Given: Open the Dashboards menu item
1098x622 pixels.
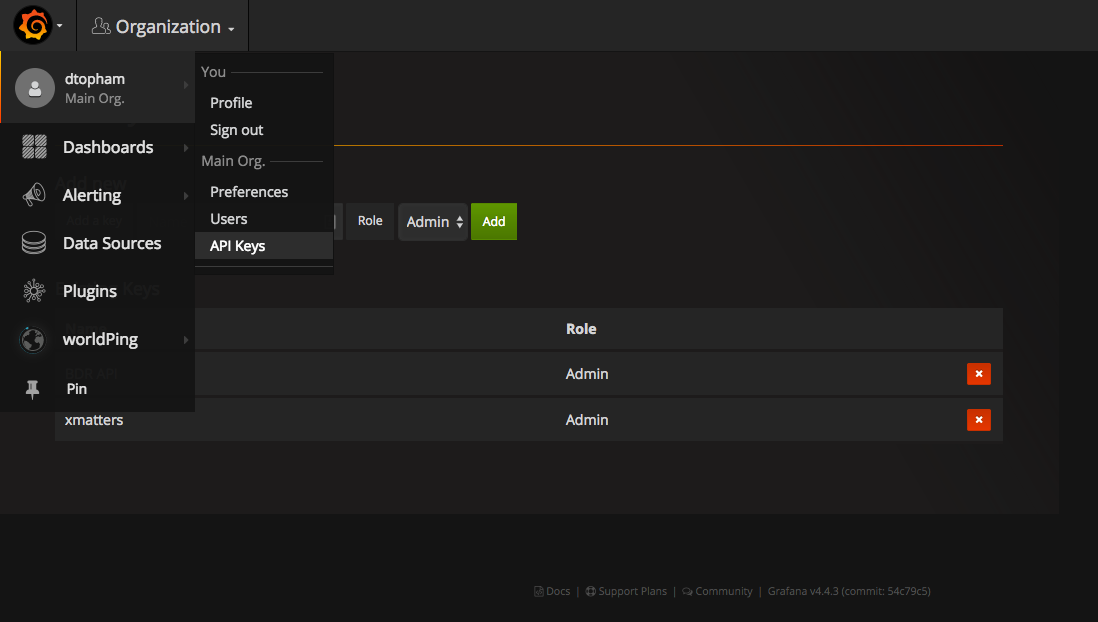Looking at the screenshot, I should pos(108,147).
